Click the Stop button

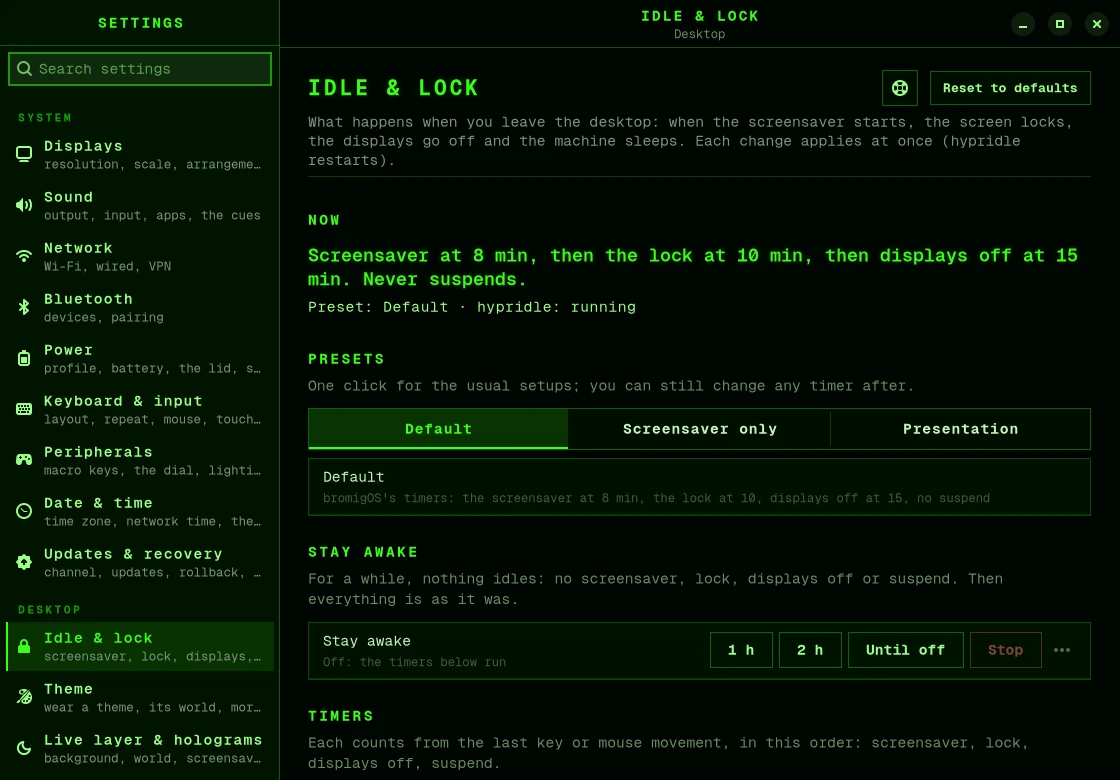pos(1005,650)
